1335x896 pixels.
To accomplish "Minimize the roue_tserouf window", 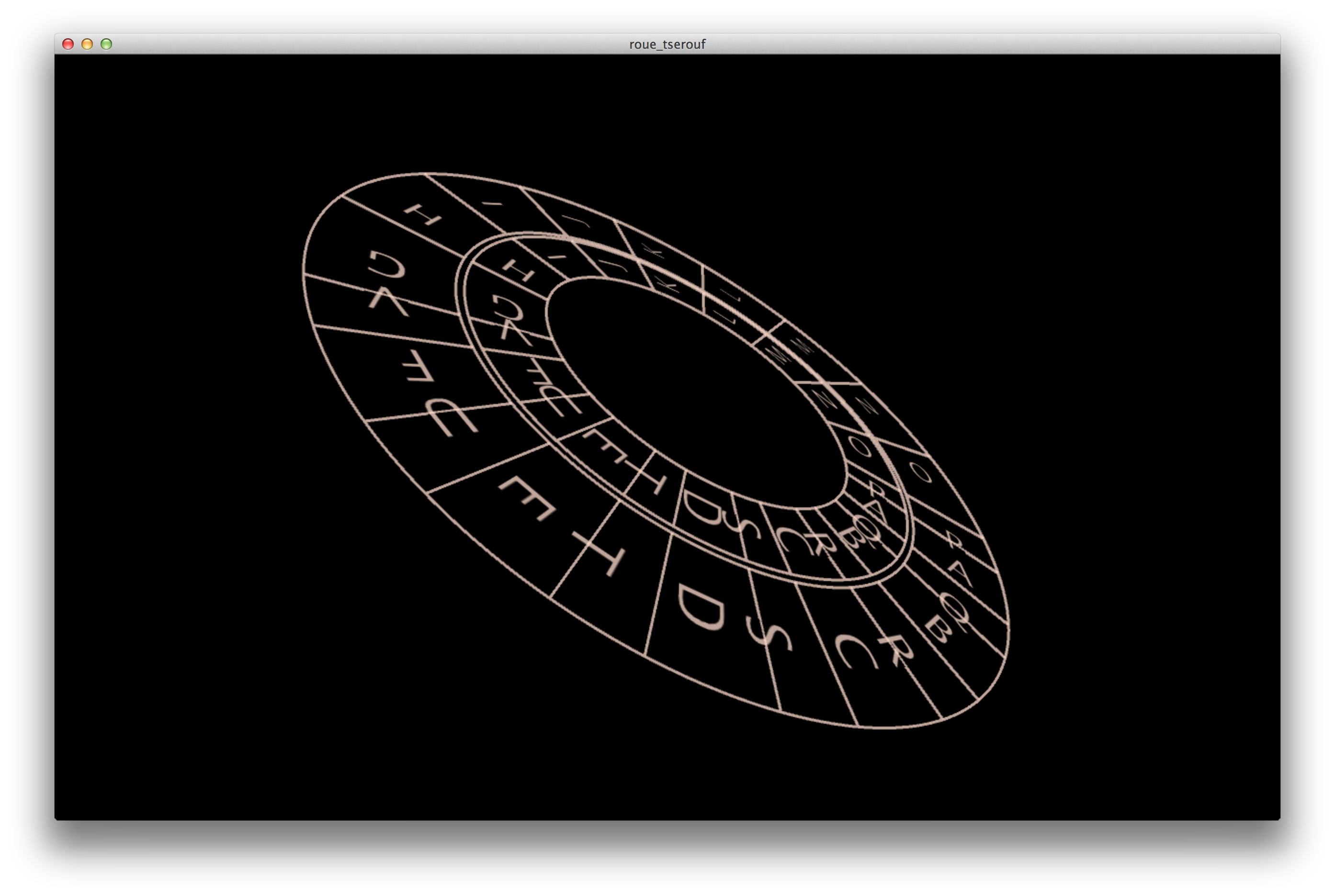I will (x=87, y=44).
